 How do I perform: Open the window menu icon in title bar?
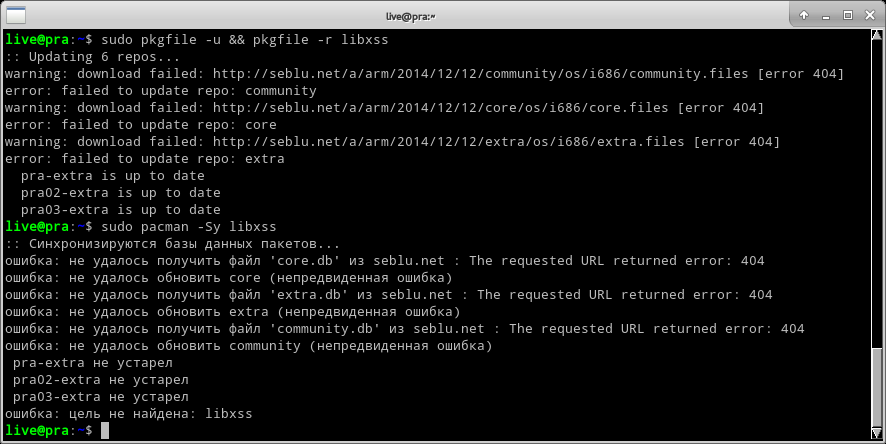pos(14,15)
